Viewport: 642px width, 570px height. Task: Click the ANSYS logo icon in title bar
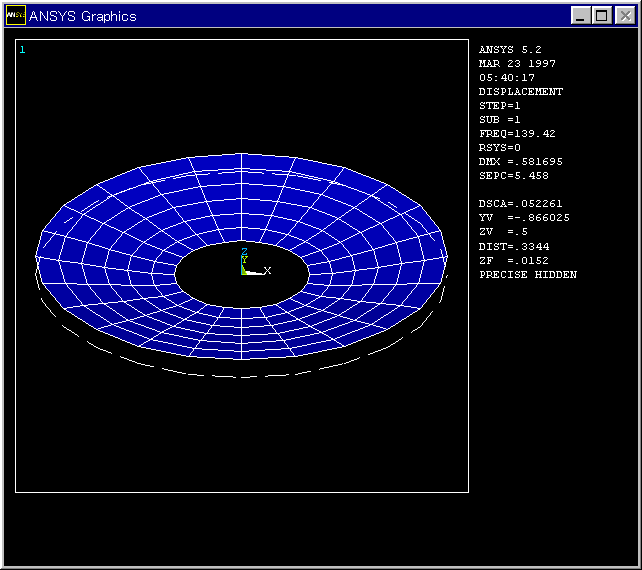tap(16, 15)
